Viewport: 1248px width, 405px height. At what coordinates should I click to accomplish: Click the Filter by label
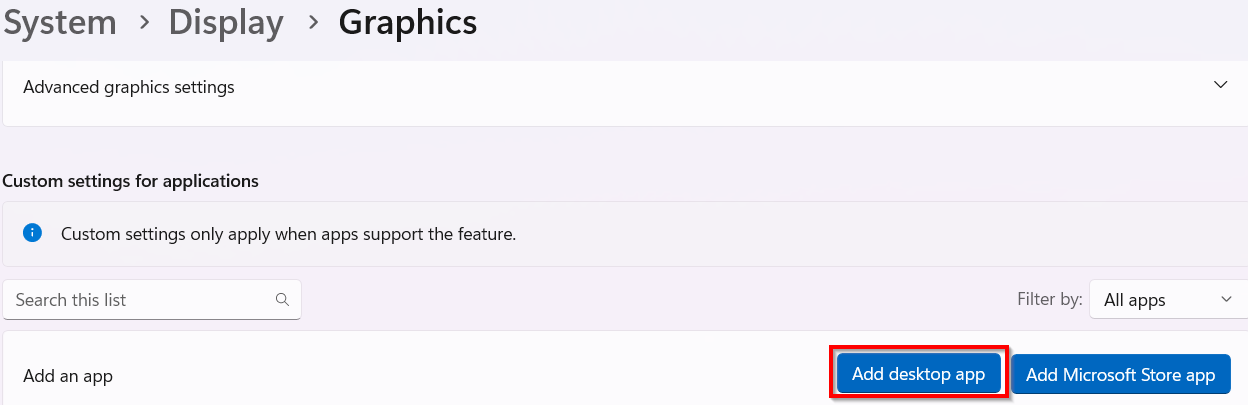point(1049,299)
